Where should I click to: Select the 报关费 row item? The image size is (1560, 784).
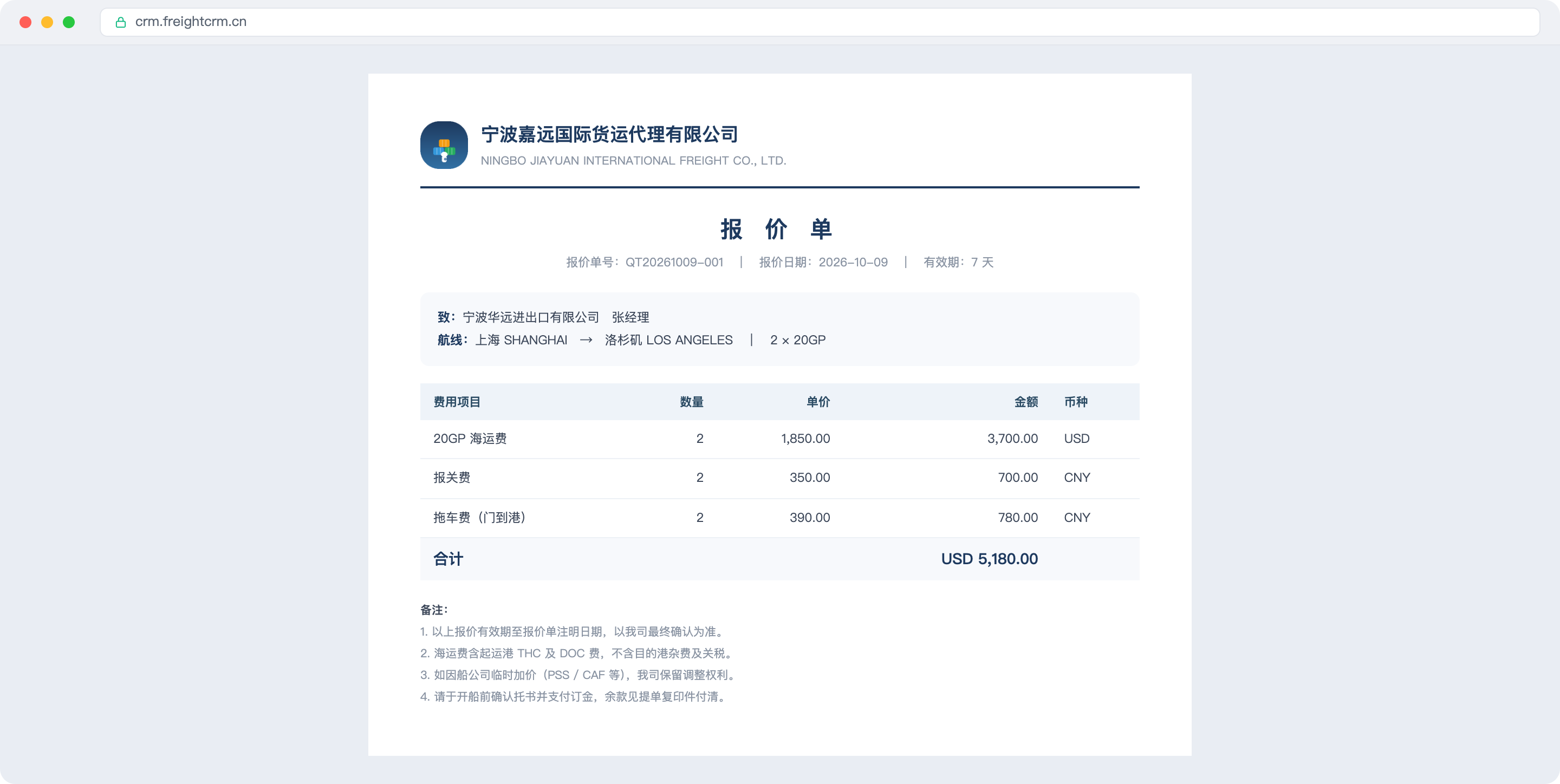(452, 478)
